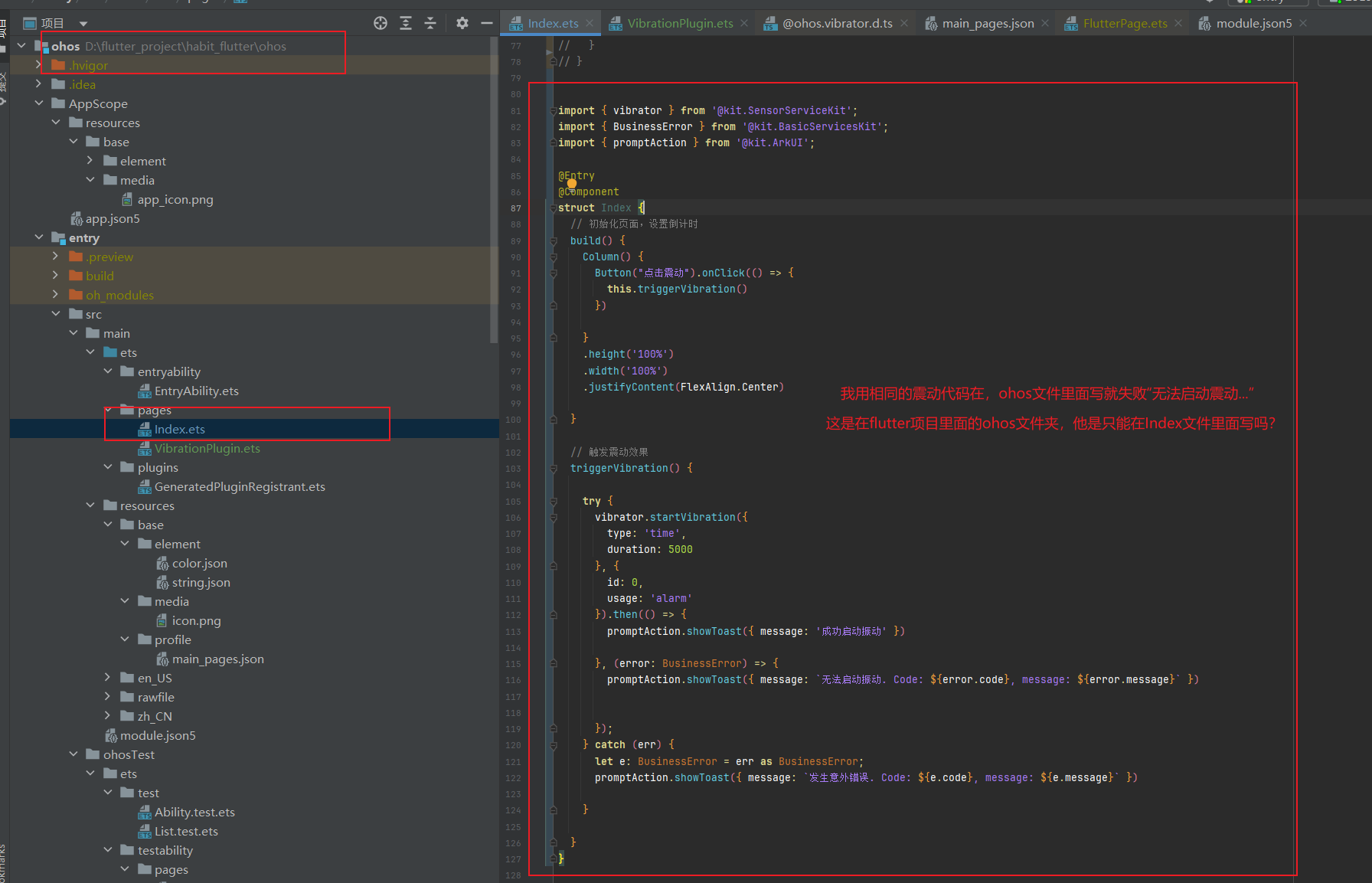Open the project view dropdown arrow
This screenshot has height=883, width=1372.
[83, 24]
